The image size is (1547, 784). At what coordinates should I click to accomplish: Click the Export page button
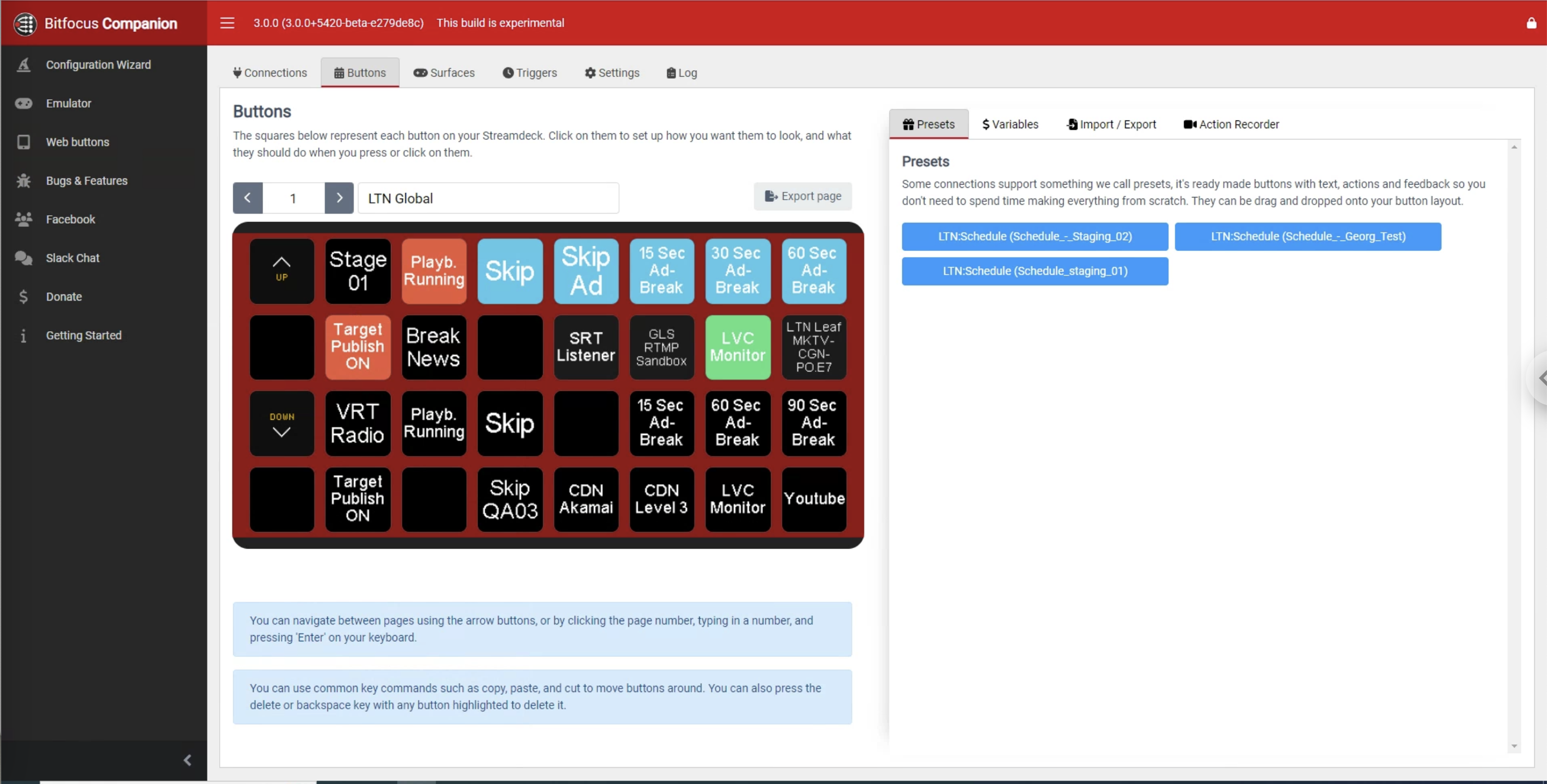coord(803,196)
